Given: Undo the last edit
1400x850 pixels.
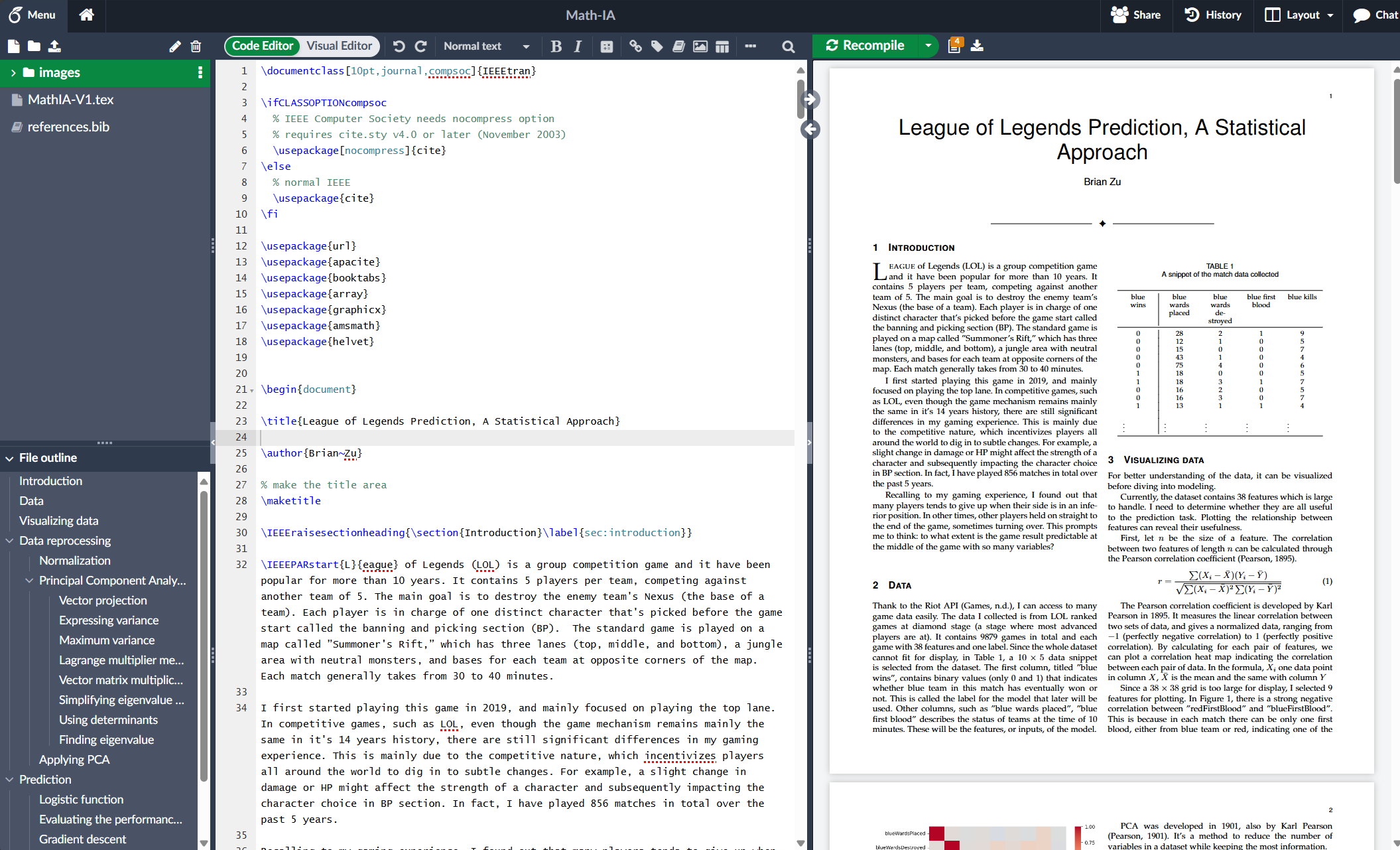Looking at the screenshot, I should coord(399,46).
